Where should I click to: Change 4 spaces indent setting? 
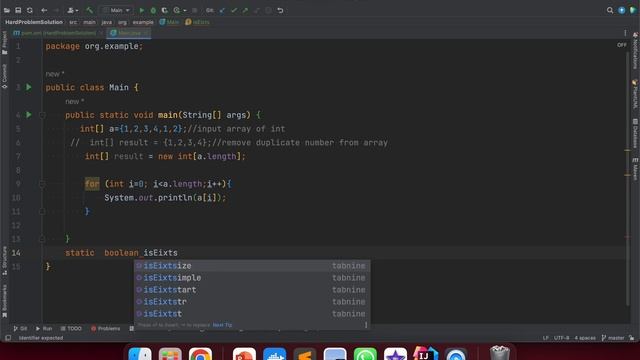coord(585,338)
